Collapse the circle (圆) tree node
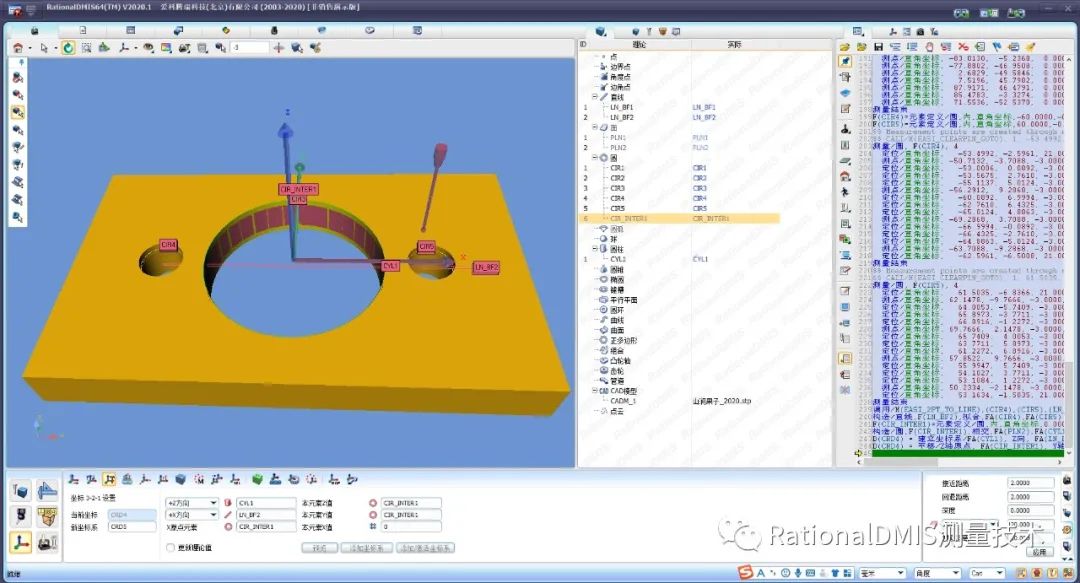 [596, 158]
